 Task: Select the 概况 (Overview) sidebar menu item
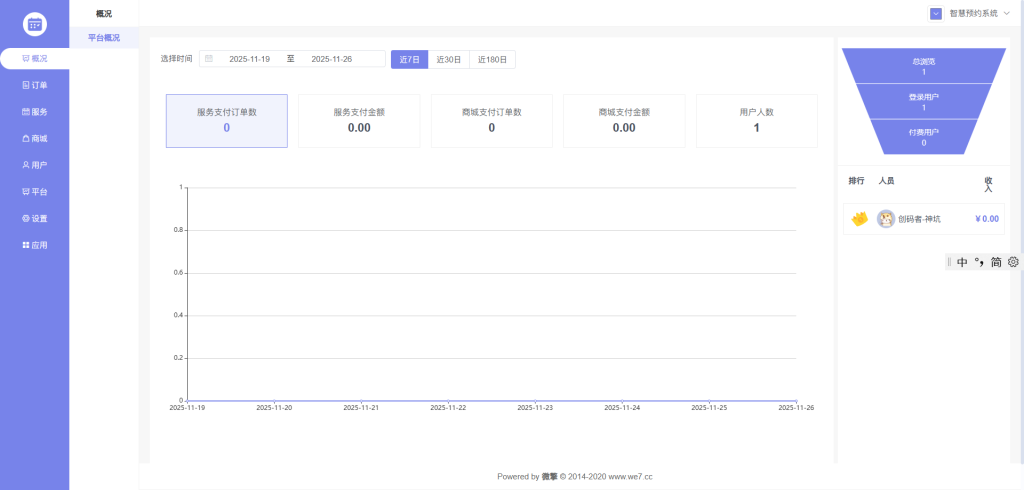35,59
